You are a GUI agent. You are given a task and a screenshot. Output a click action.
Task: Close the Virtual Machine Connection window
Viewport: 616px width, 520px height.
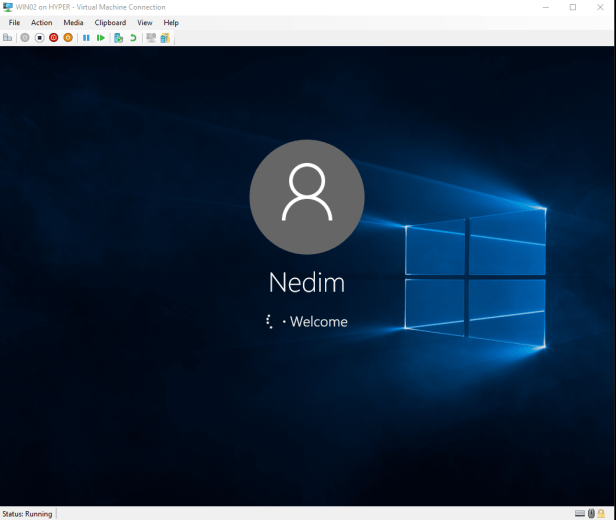click(600, 7)
